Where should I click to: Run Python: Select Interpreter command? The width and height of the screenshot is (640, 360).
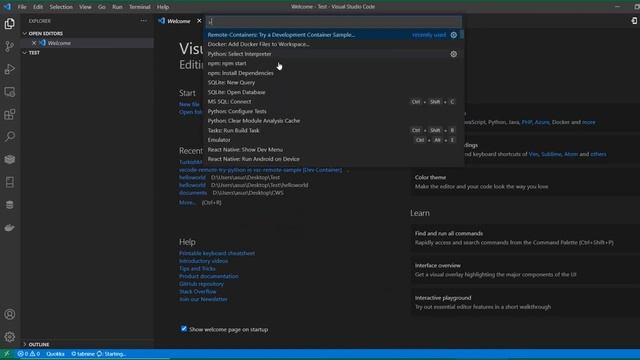333,54
